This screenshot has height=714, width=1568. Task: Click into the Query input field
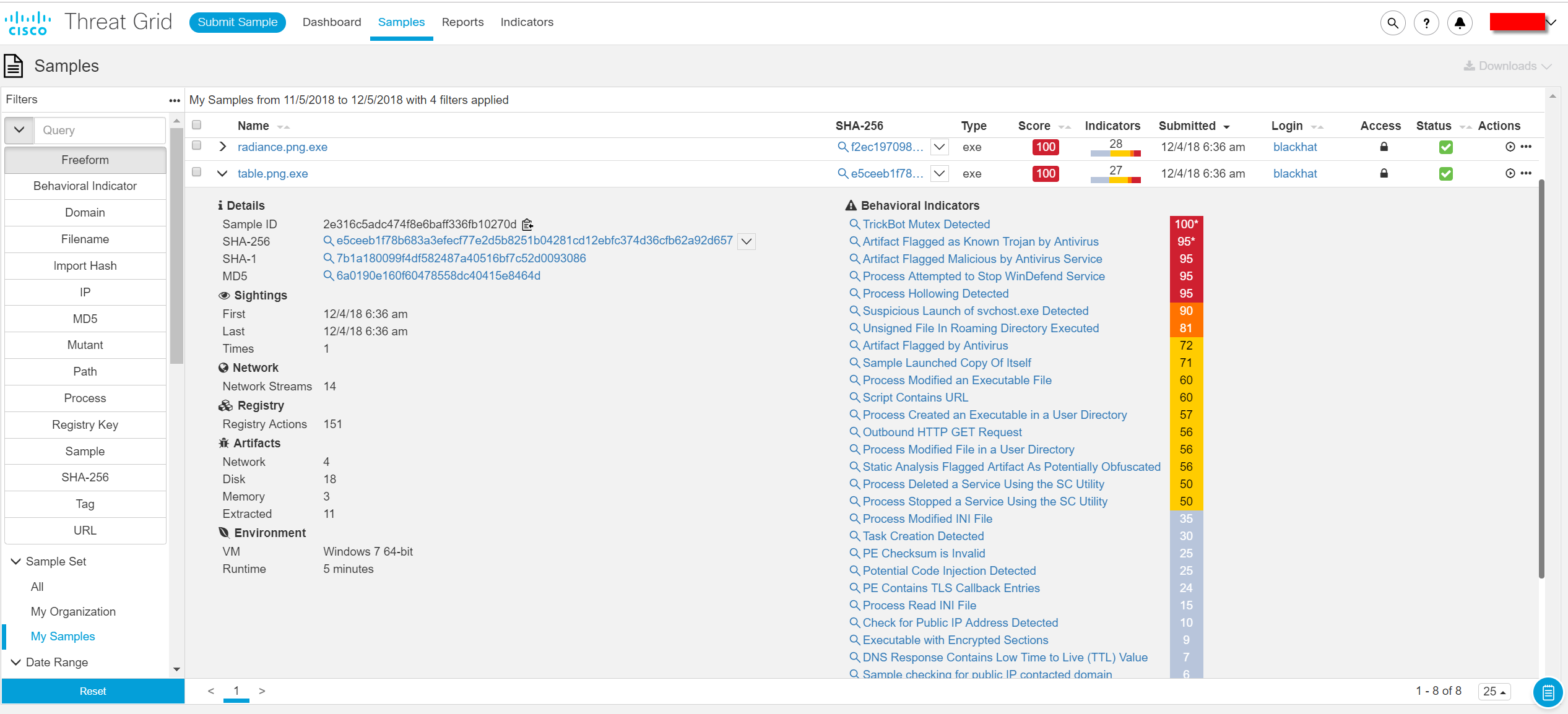99,131
